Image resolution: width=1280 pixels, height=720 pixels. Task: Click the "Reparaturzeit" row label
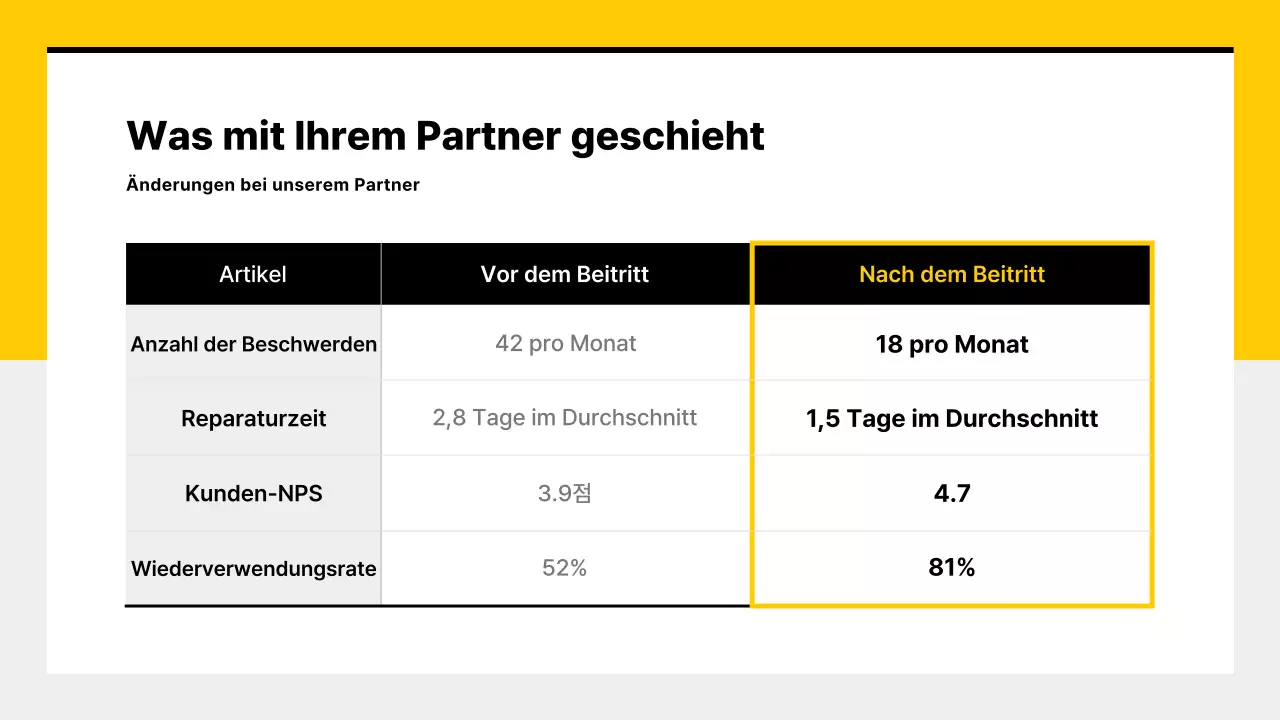254,418
